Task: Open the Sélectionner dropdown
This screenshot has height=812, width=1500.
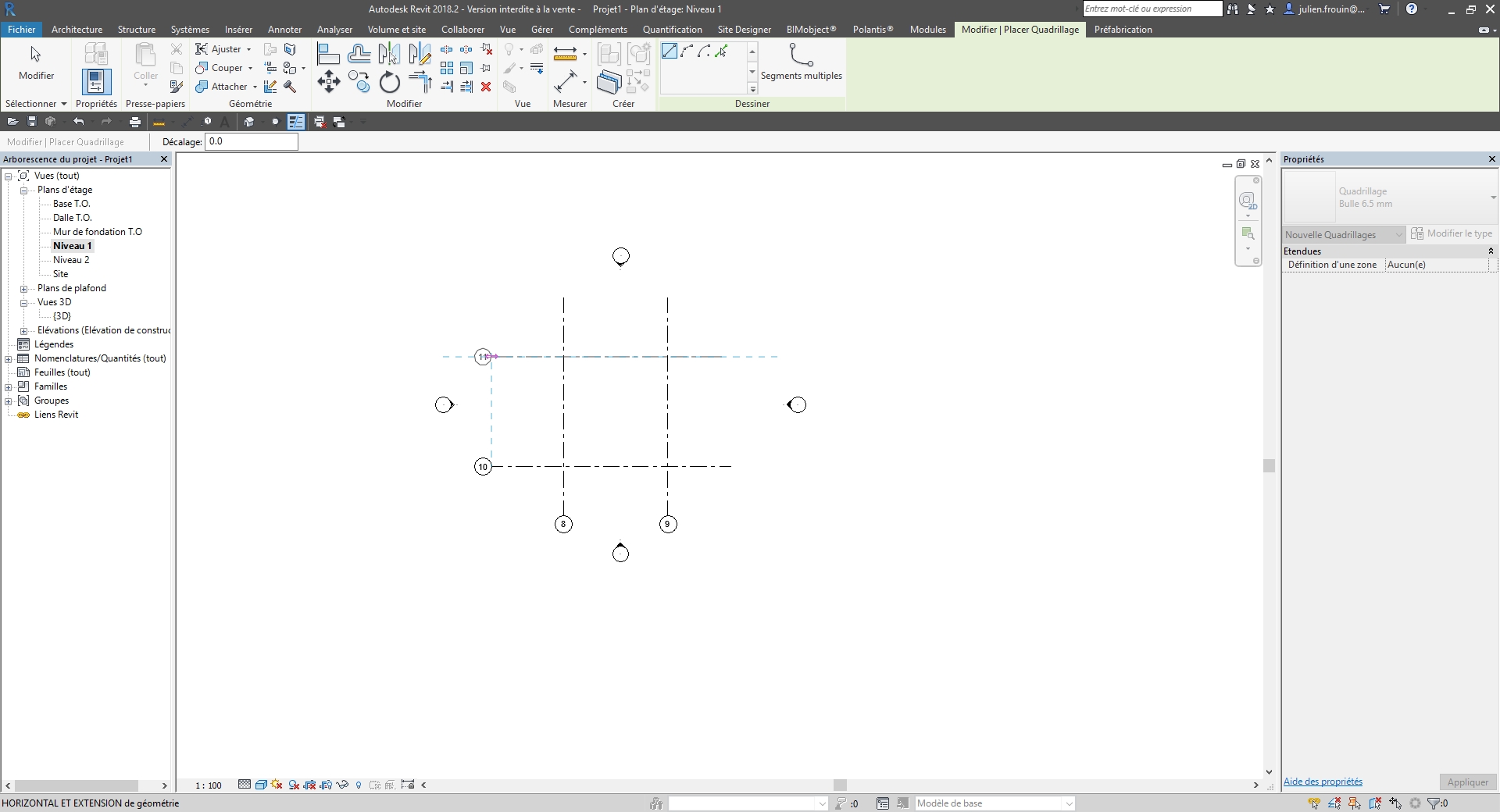Action: click(x=36, y=103)
